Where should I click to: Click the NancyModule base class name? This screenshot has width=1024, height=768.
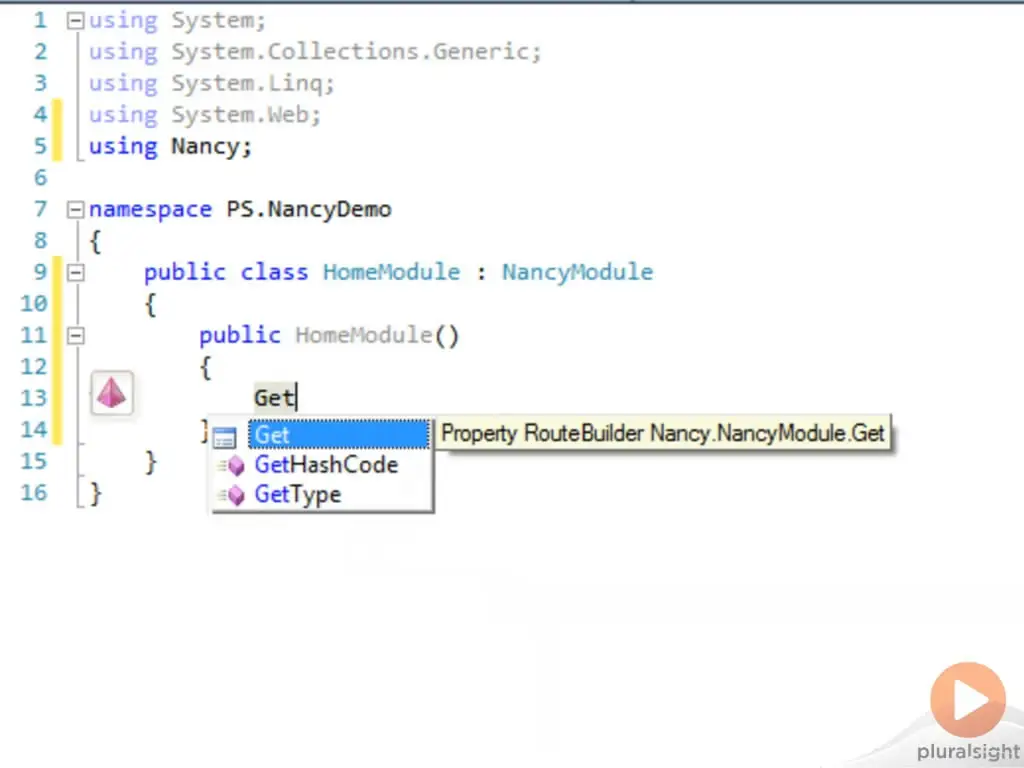click(577, 272)
